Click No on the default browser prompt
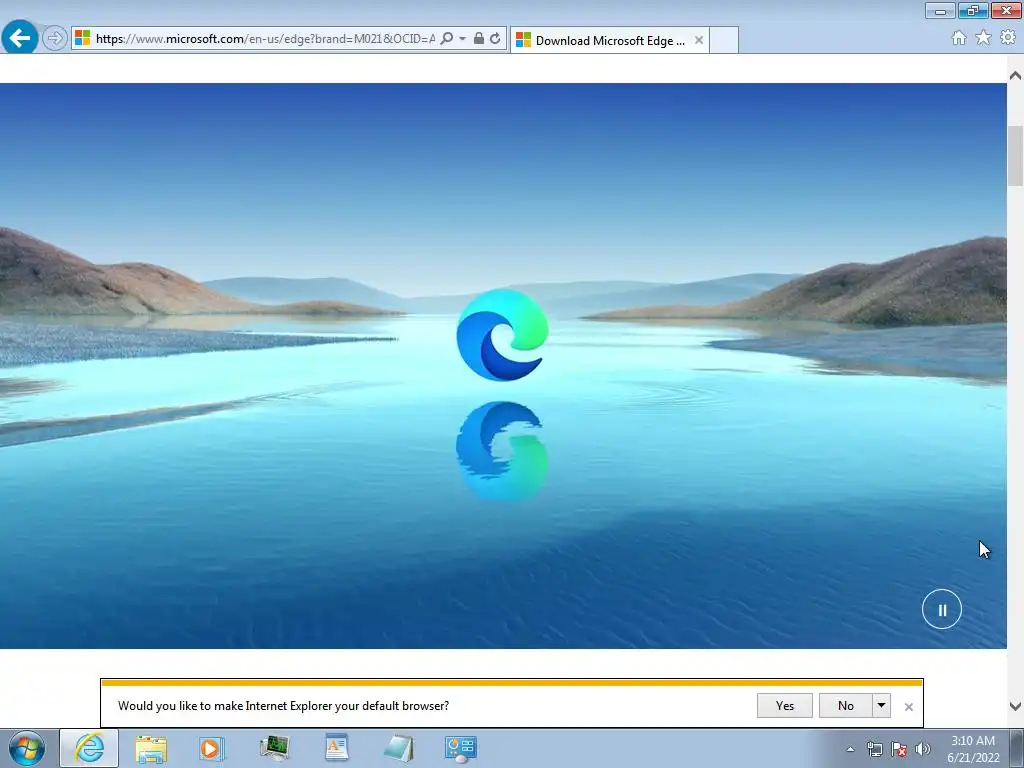 coord(846,705)
